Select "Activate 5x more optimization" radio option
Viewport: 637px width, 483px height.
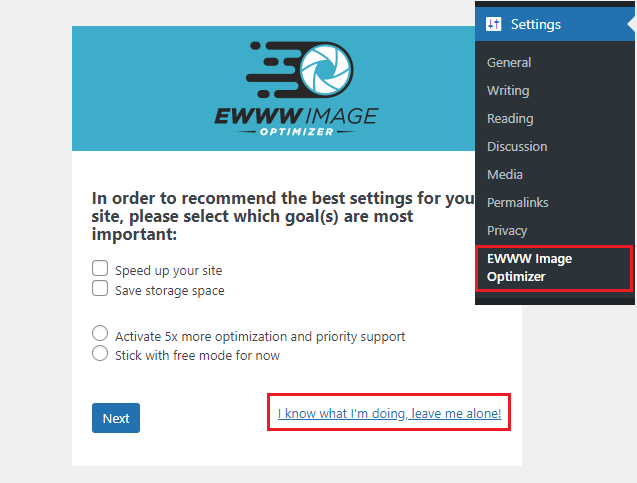100,334
